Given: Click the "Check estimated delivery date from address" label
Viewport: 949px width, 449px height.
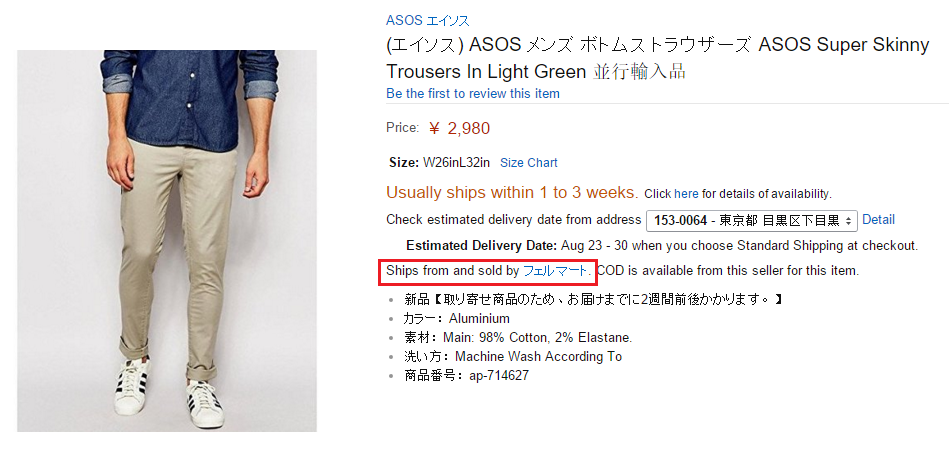Looking at the screenshot, I should click(x=513, y=220).
